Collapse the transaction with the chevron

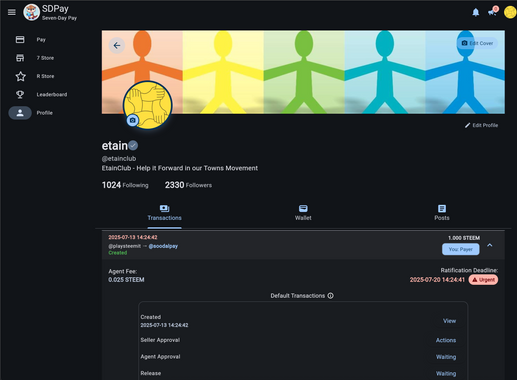pos(490,245)
